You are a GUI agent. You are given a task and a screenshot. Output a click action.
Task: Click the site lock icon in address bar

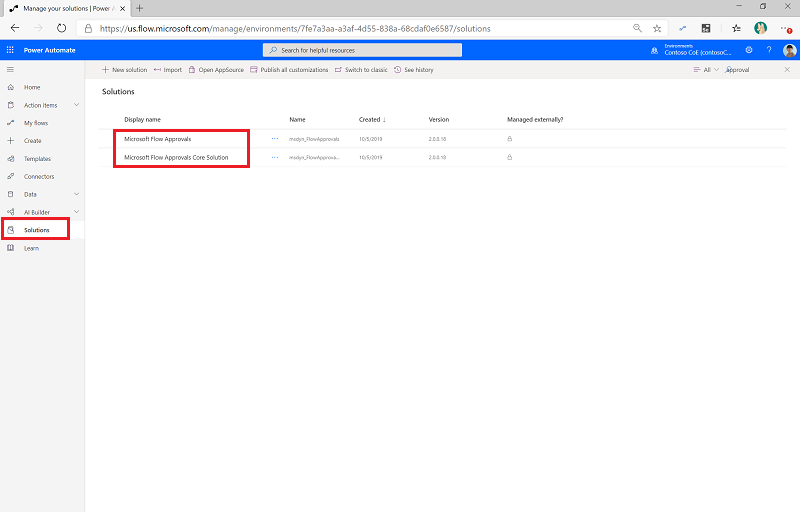[x=88, y=29]
